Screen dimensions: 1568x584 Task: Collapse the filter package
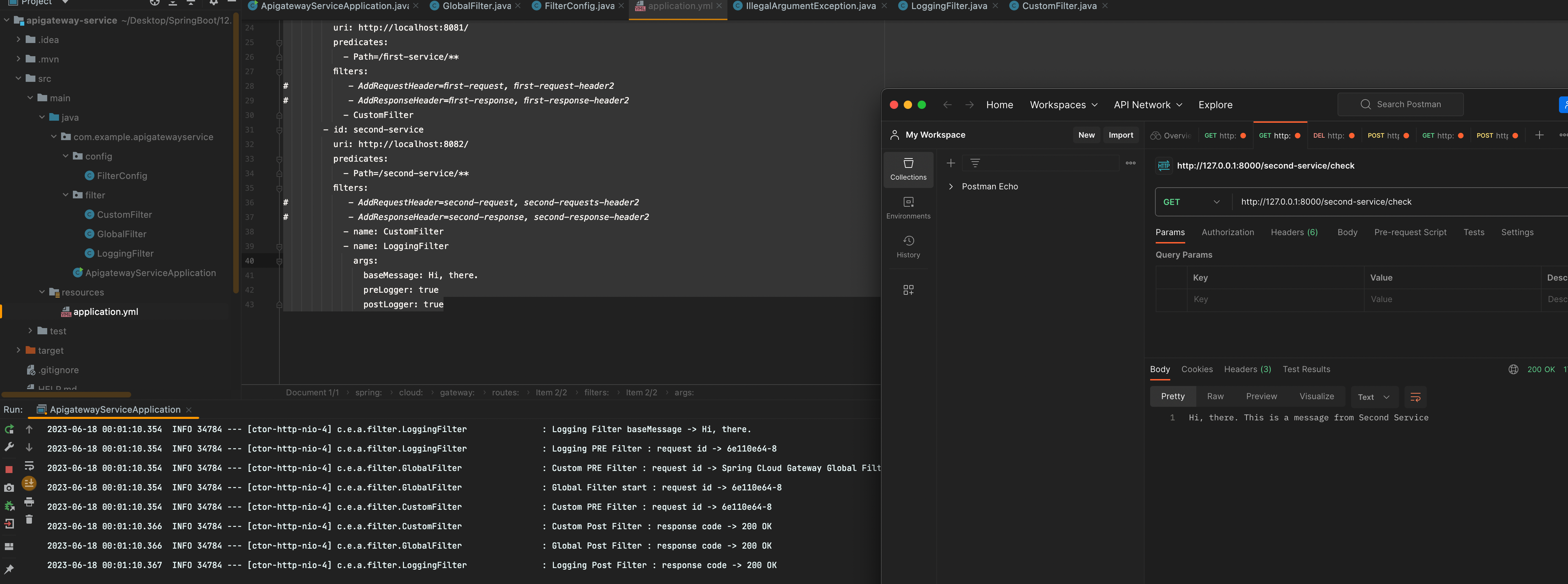66,195
